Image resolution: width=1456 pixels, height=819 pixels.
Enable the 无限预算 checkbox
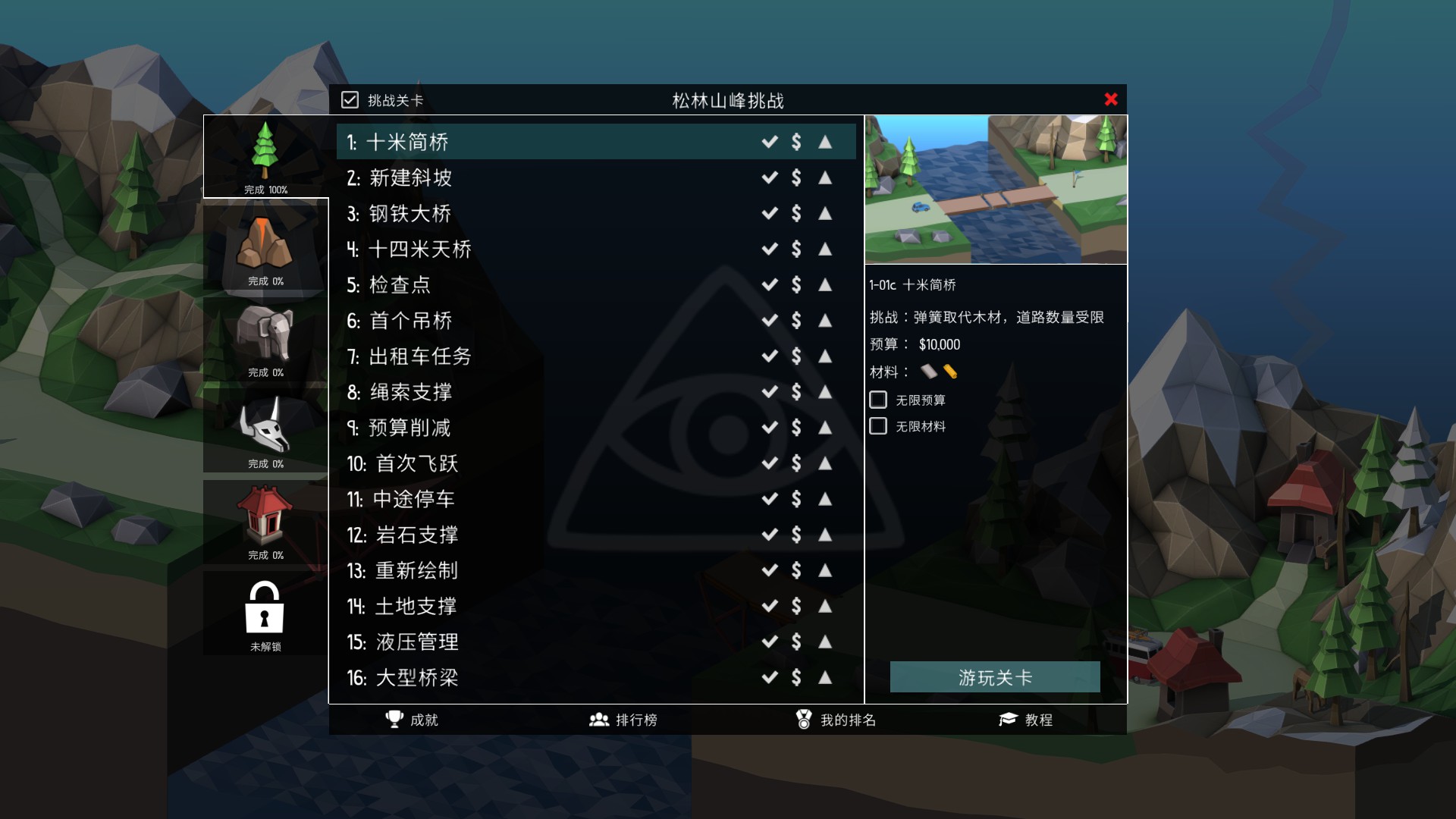pos(878,400)
